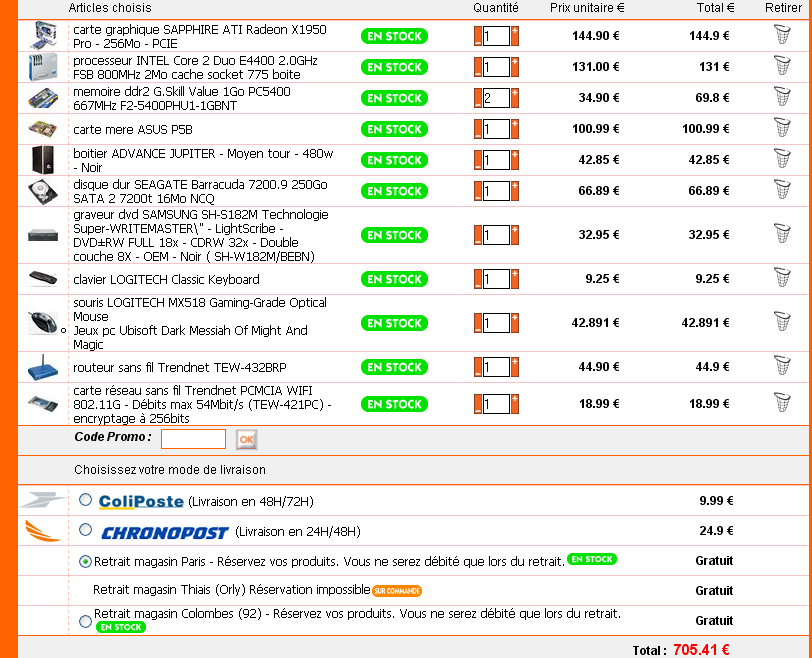Decrease quantity of the SAPPHIRE graphics card

[478, 36]
